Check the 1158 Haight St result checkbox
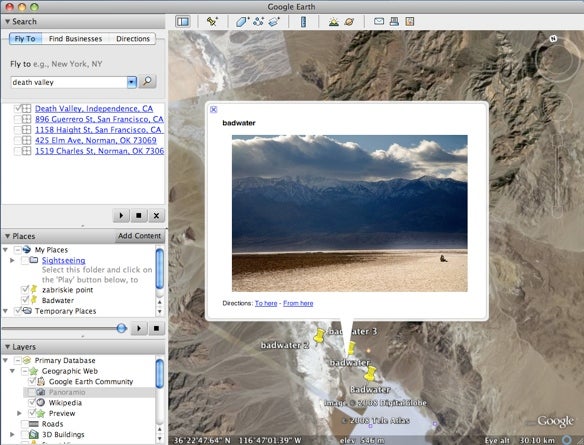Screen dimensions: 584x445 point(18,130)
